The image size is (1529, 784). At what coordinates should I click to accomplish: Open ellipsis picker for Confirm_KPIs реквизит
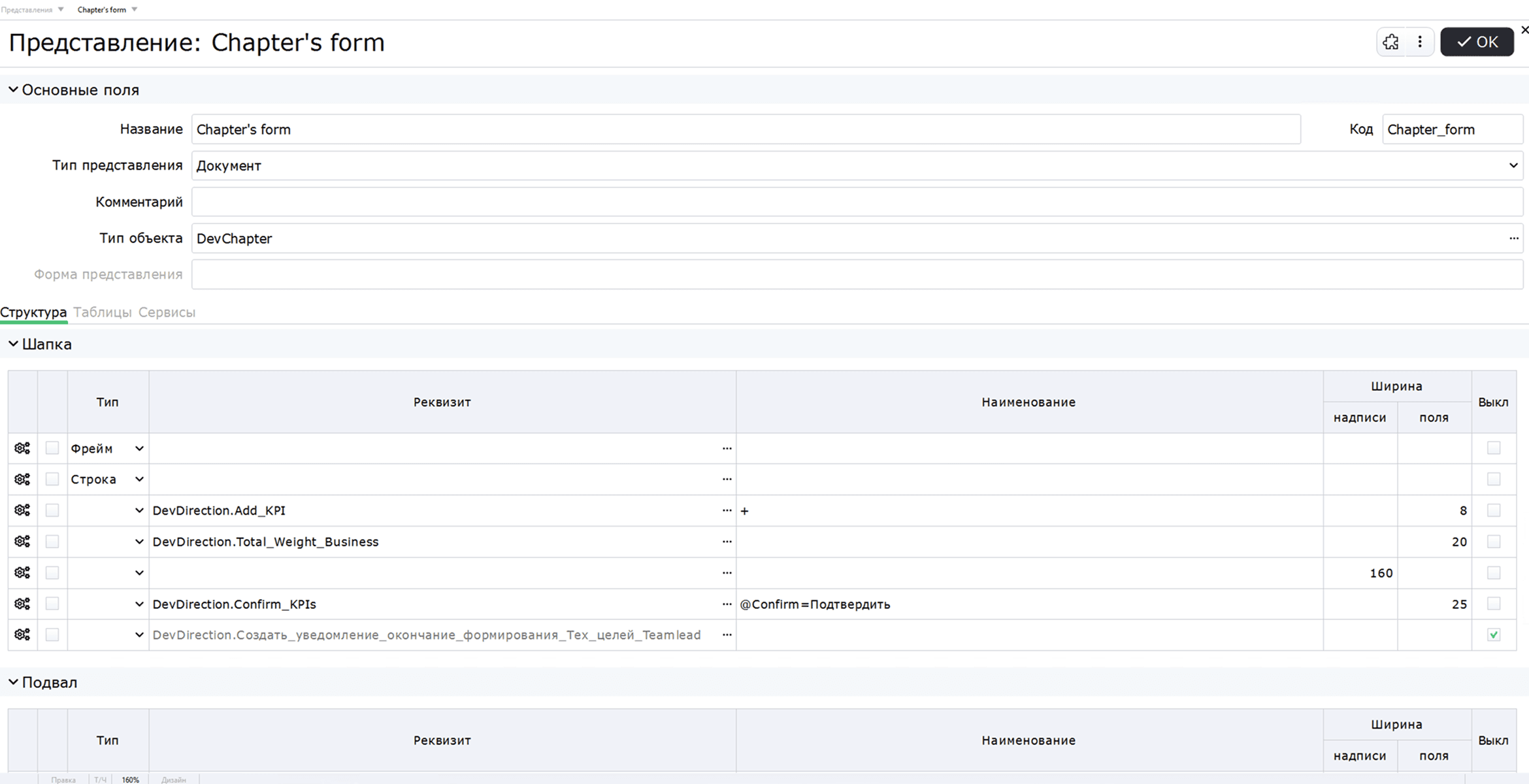tap(727, 604)
